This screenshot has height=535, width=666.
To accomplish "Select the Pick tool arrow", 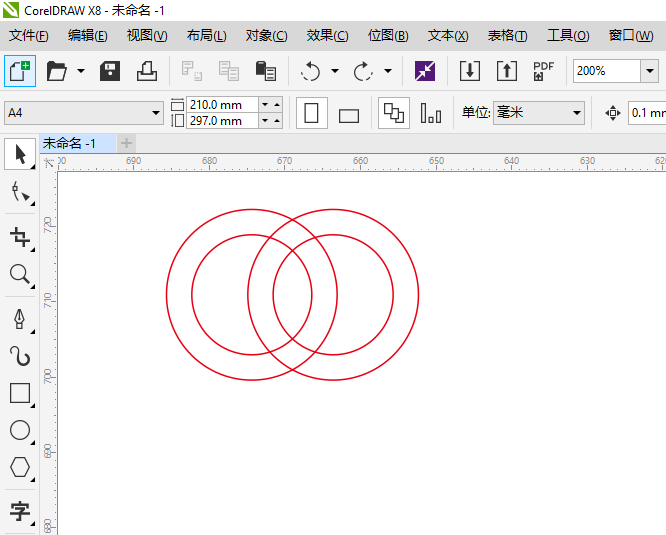I will coord(19,155).
